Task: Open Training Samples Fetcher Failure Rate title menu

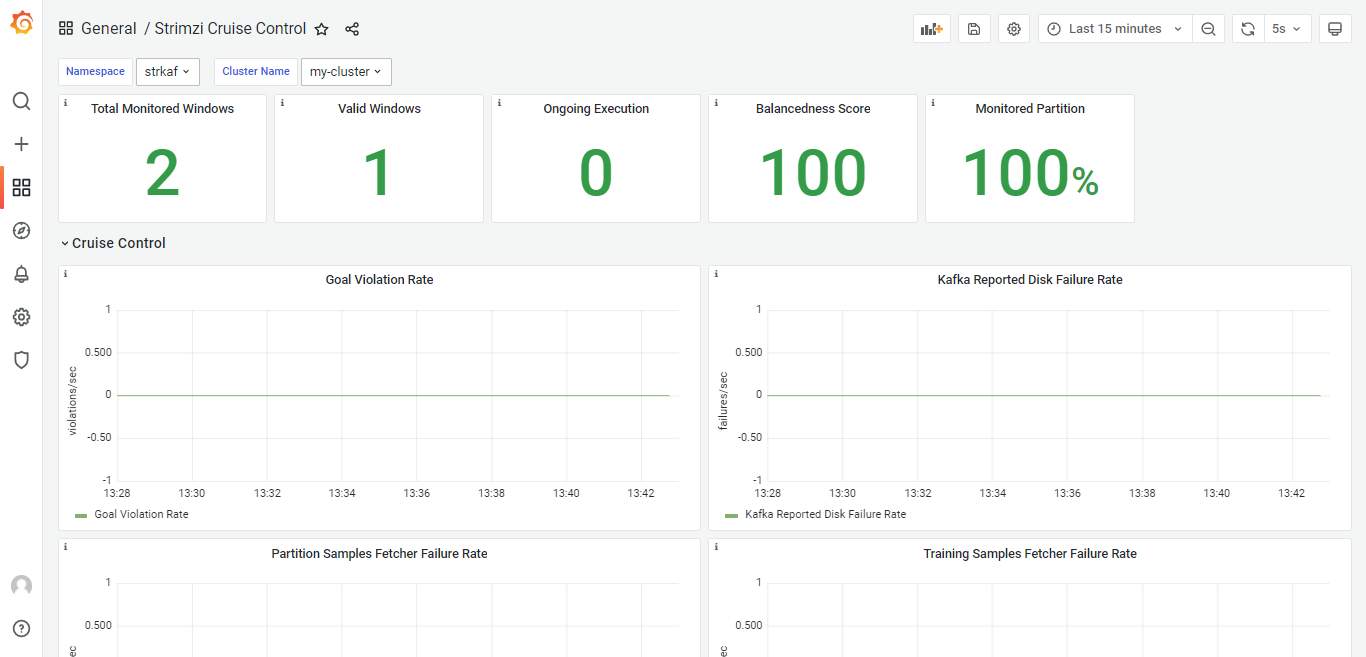Action: pyautogui.click(x=1030, y=554)
